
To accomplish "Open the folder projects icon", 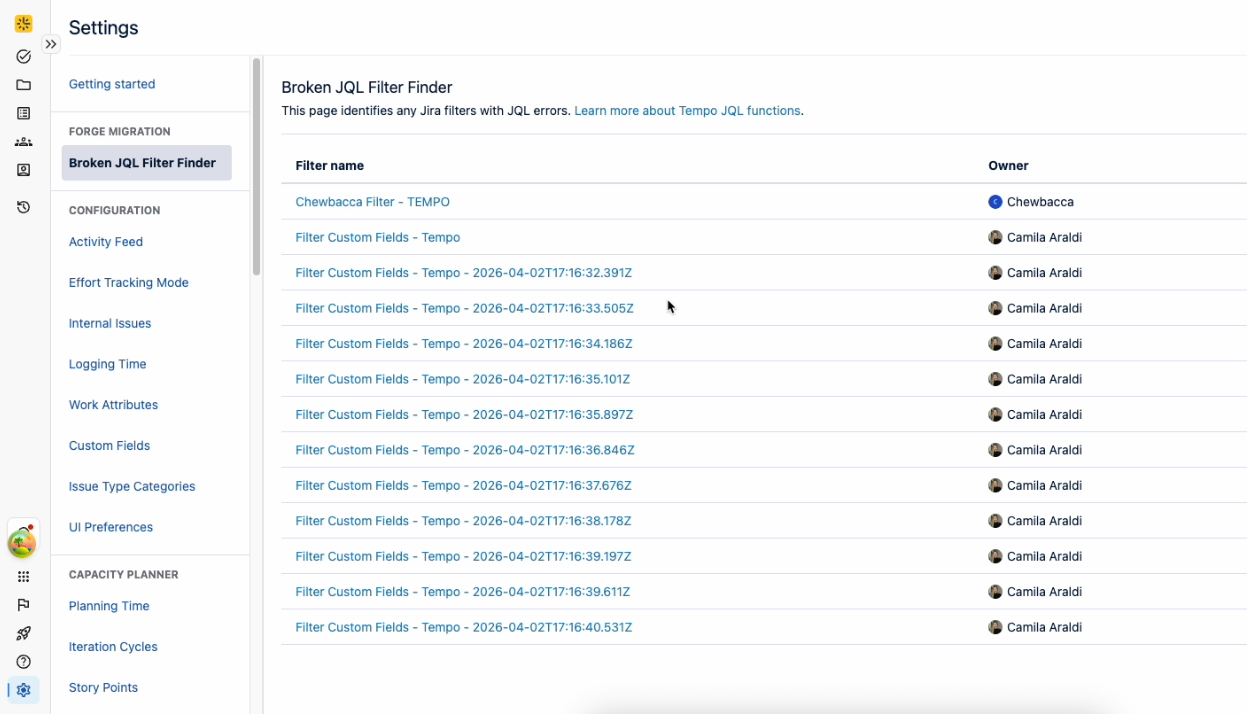I will [23, 85].
